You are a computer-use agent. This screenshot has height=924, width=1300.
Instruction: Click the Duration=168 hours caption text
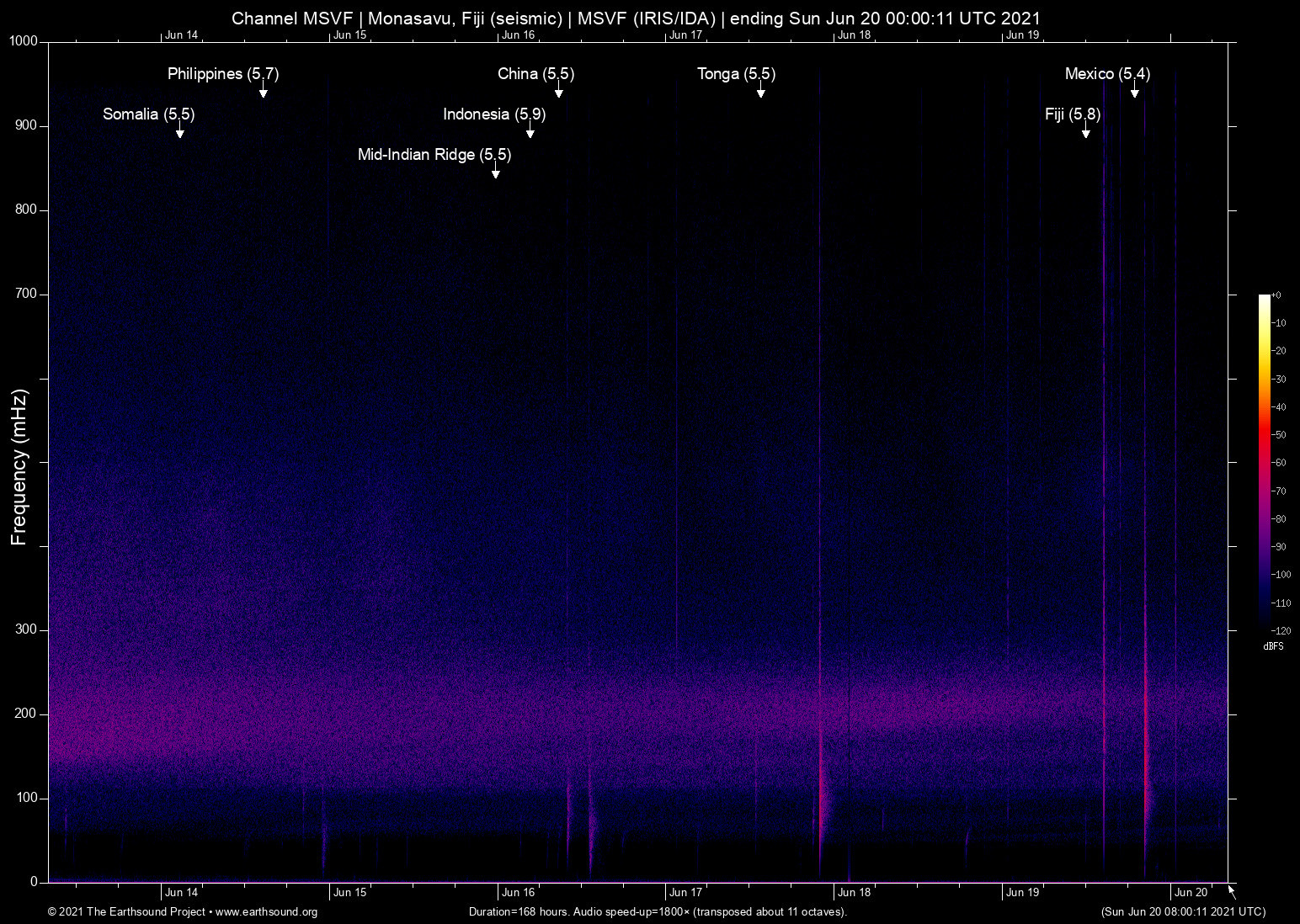[657, 912]
